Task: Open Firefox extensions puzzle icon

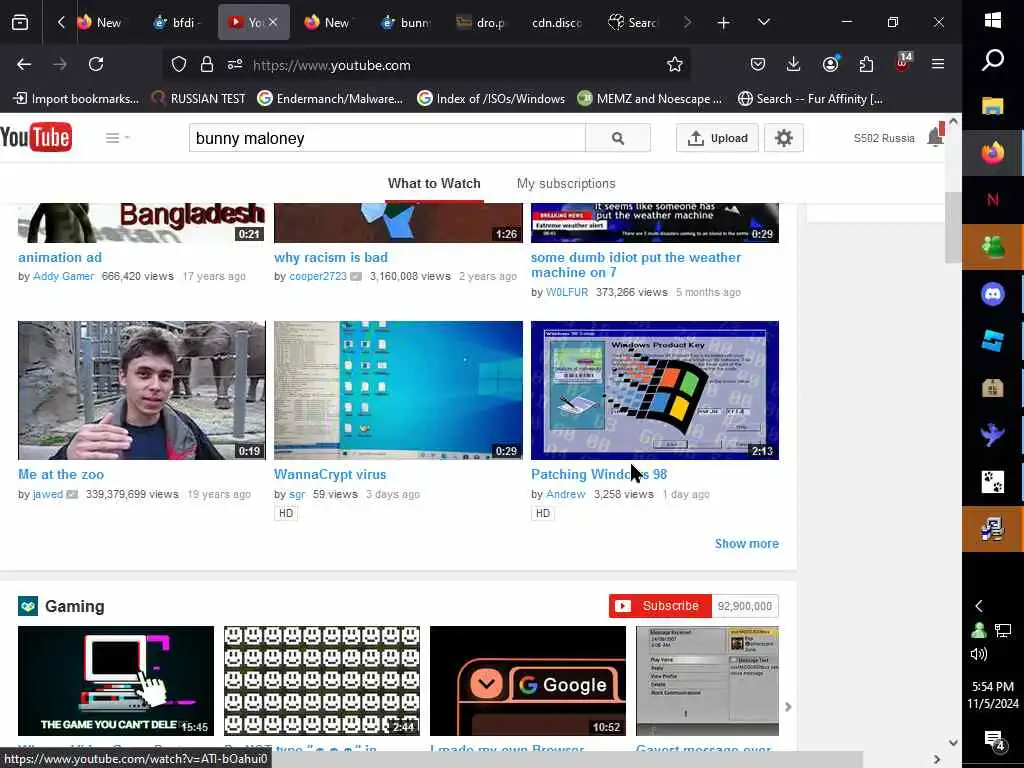Action: pos(867,64)
